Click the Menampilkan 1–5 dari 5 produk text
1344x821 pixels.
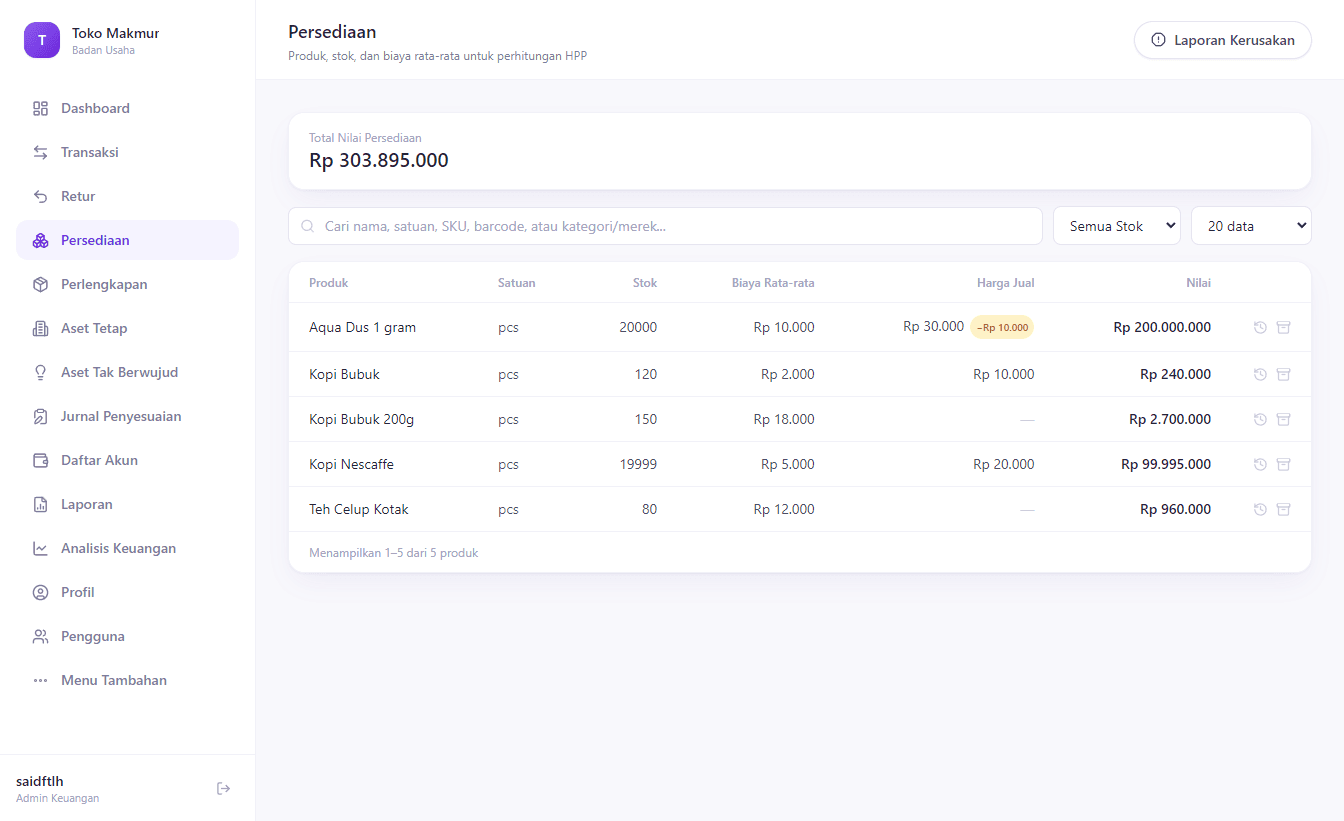tap(394, 552)
